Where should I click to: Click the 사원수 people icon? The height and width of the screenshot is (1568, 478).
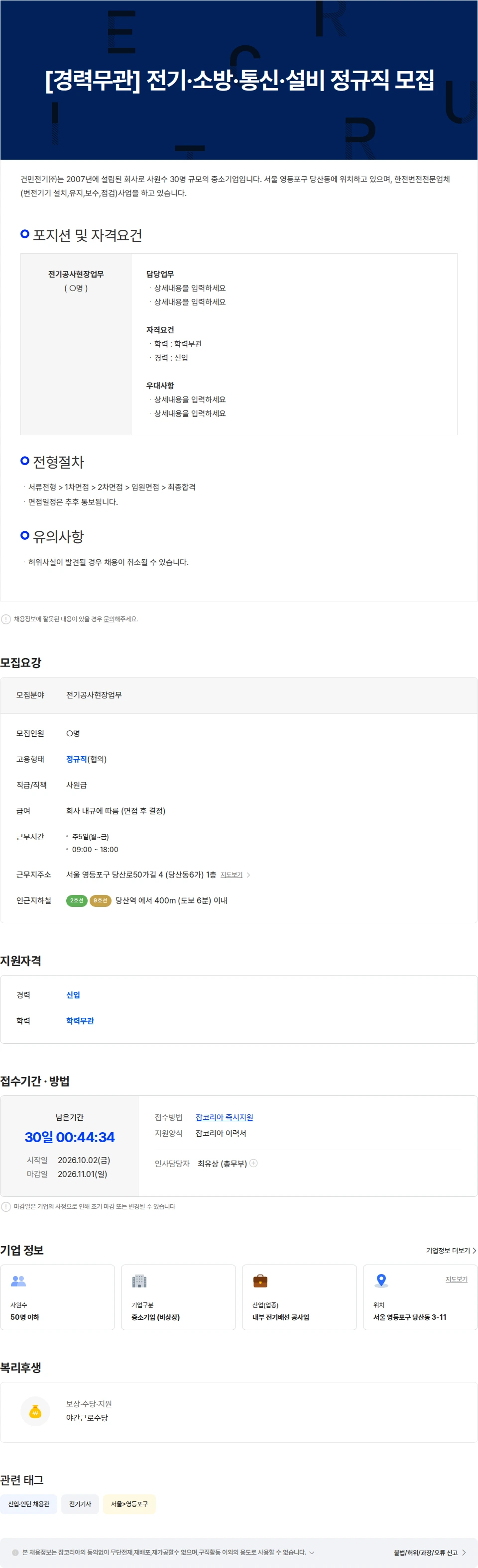tap(18, 1280)
